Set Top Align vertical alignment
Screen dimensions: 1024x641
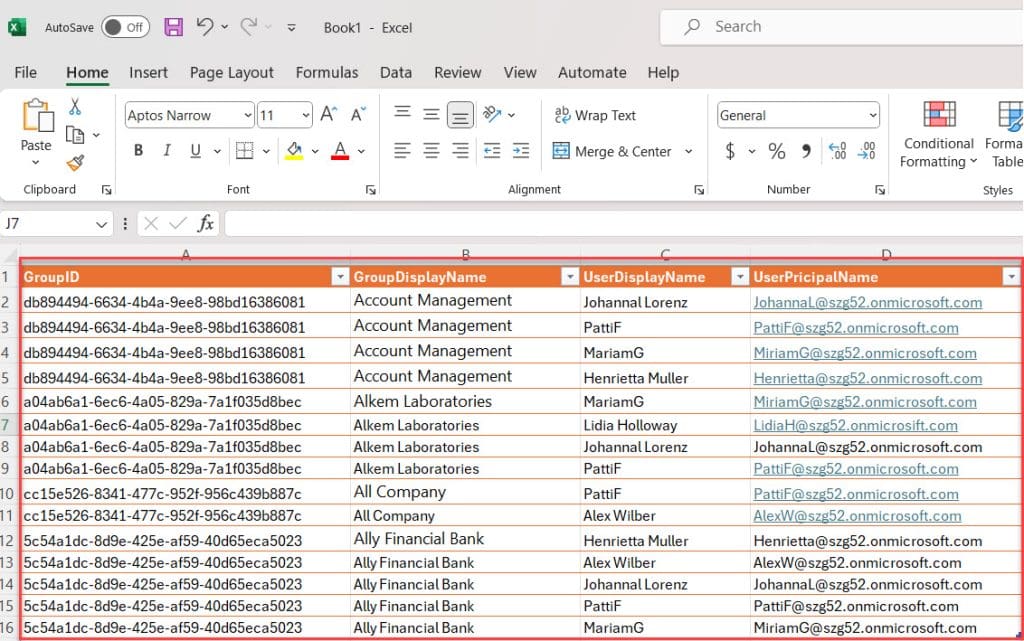pos(402,114)
